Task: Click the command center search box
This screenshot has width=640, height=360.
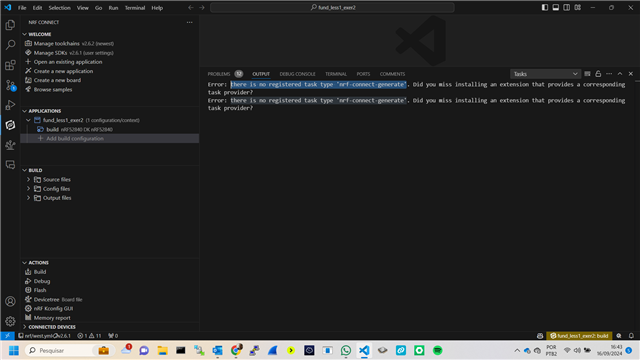Action: (332, 7)
